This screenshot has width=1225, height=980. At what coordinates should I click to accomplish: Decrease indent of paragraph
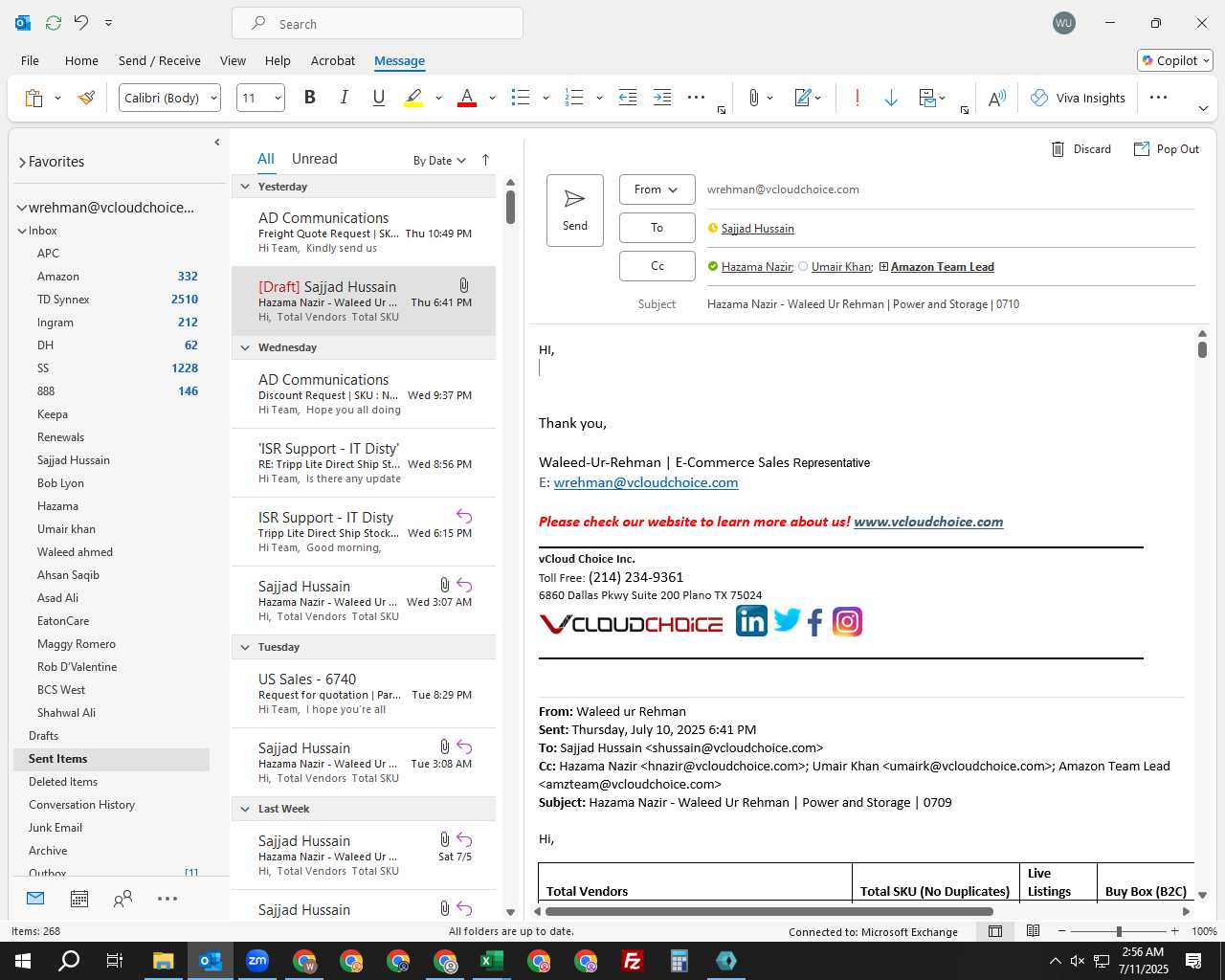(628, 98)
